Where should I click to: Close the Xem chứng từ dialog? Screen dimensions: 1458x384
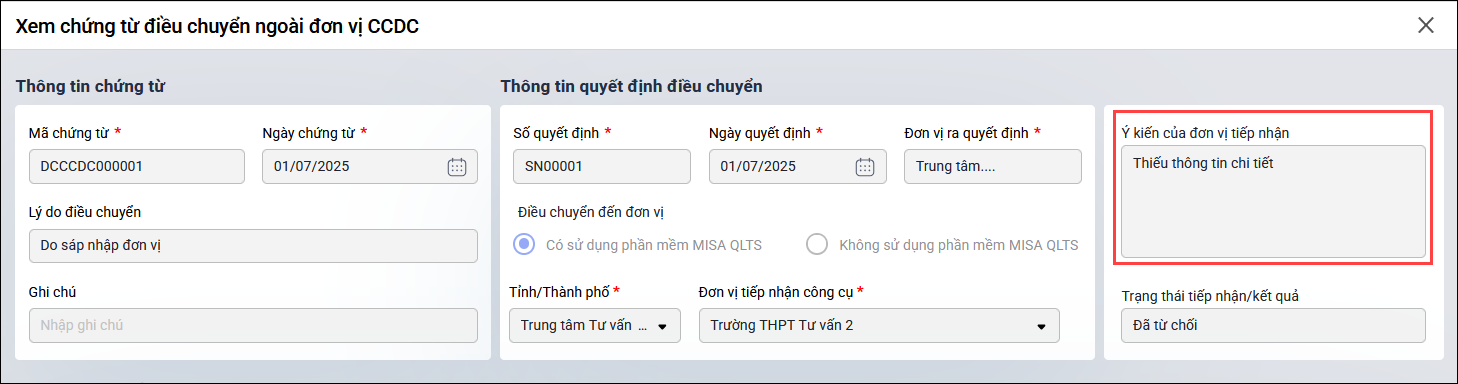click(x=1426, y=26)
